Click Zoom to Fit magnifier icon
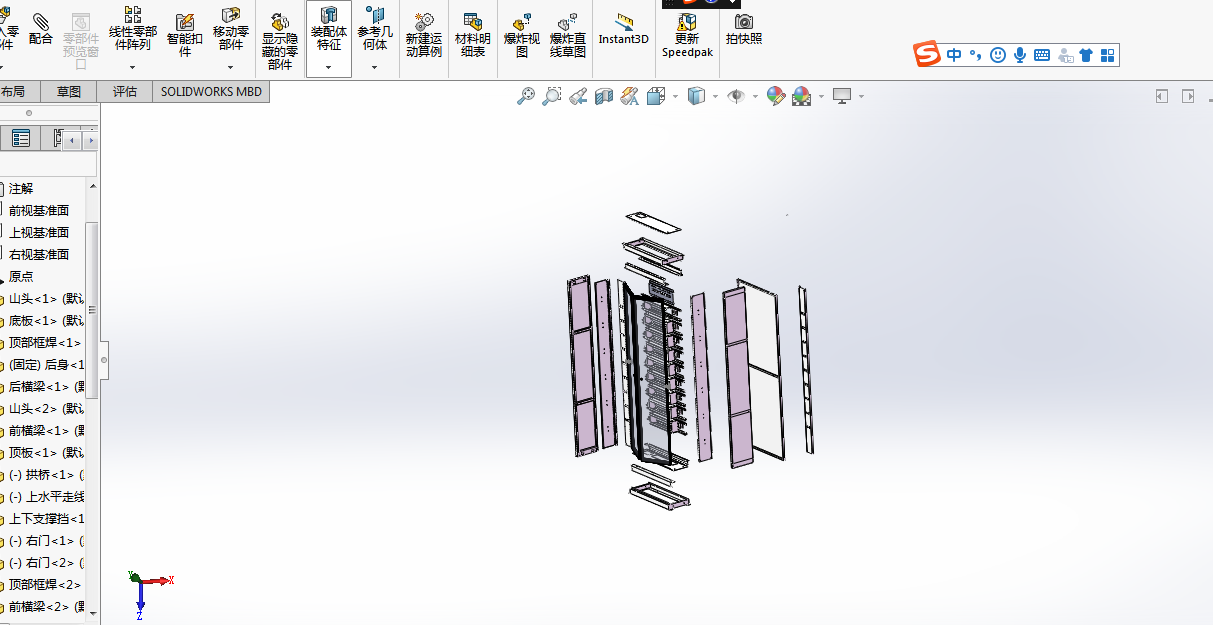Screen dimensions: 1213x625 pos(526,96)
